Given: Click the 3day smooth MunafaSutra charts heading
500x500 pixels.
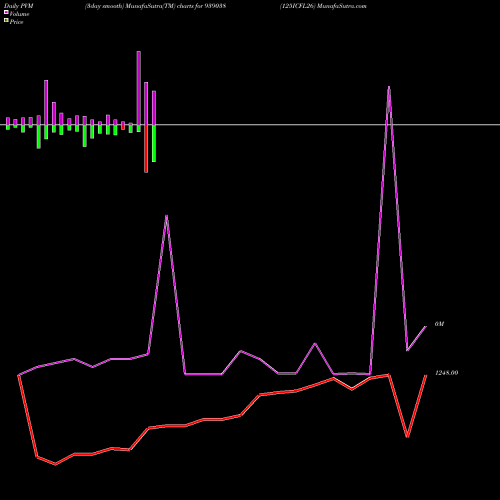Looking at the screenshot, I should (x=155, y=6).
